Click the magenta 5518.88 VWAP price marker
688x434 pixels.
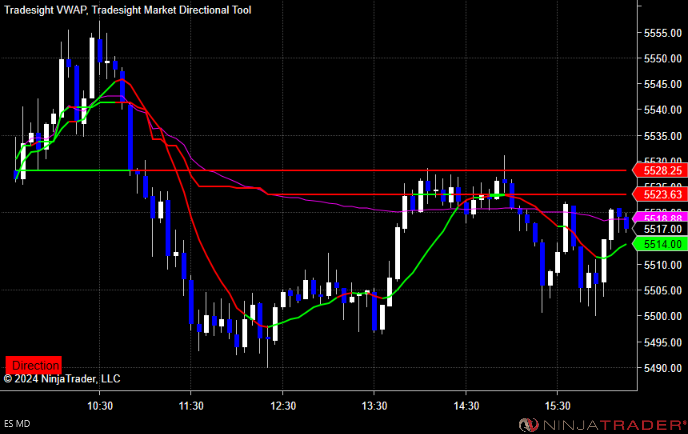(659, 217)
